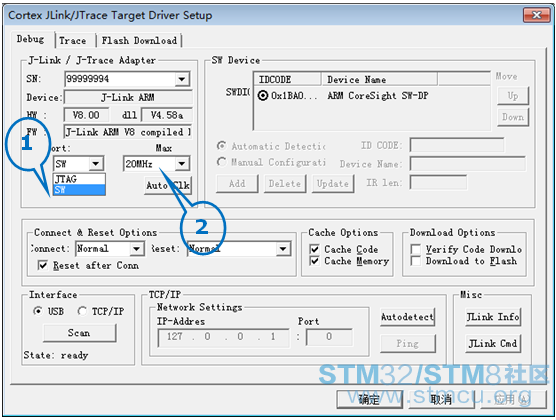The image size is (556, 420).
Task: Select the USB interface radio button
Action: pos(38,311)
